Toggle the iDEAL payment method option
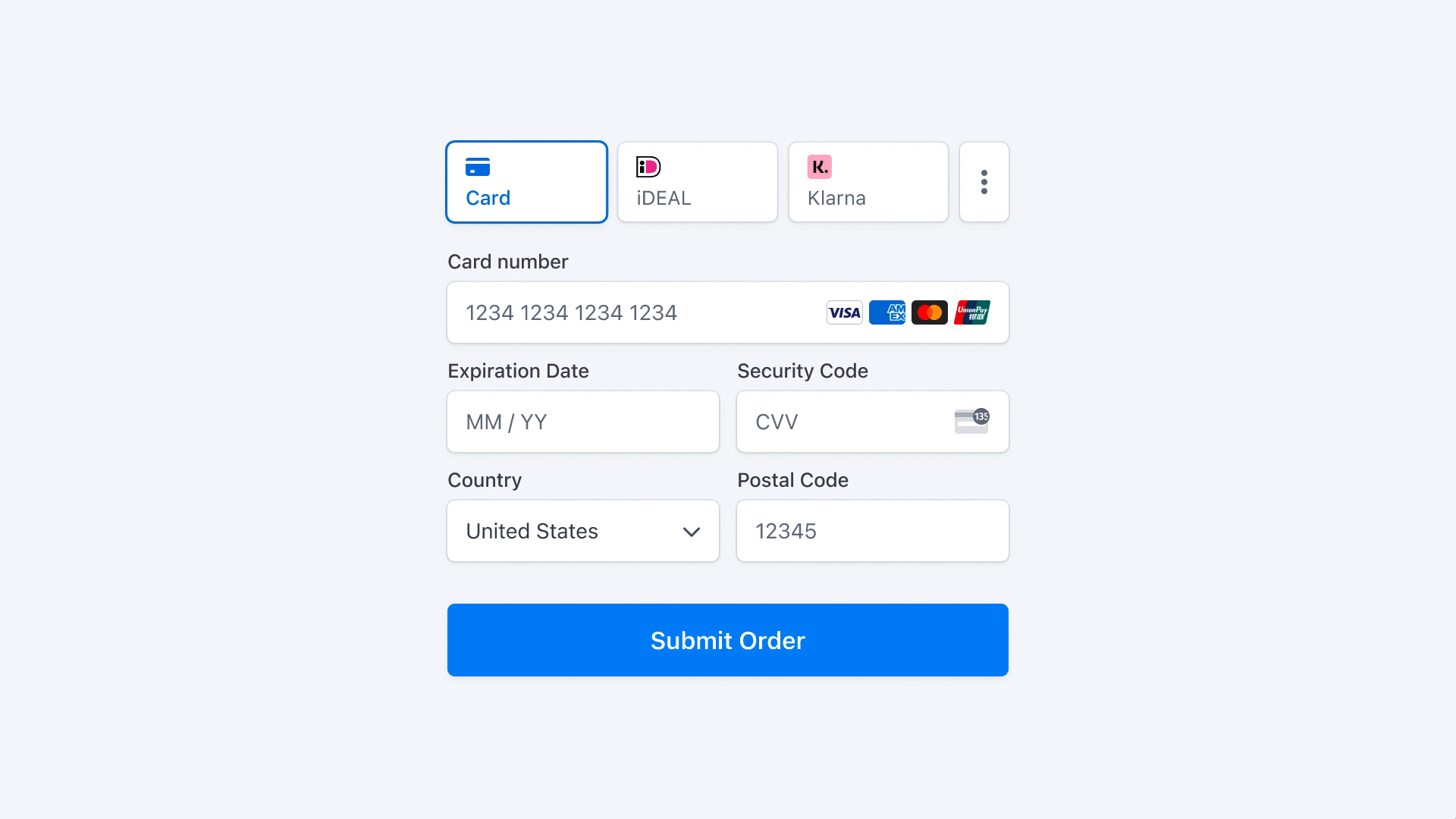Image resolution: width=1456 pixels, height=819 pixels. tap(698, 182)
